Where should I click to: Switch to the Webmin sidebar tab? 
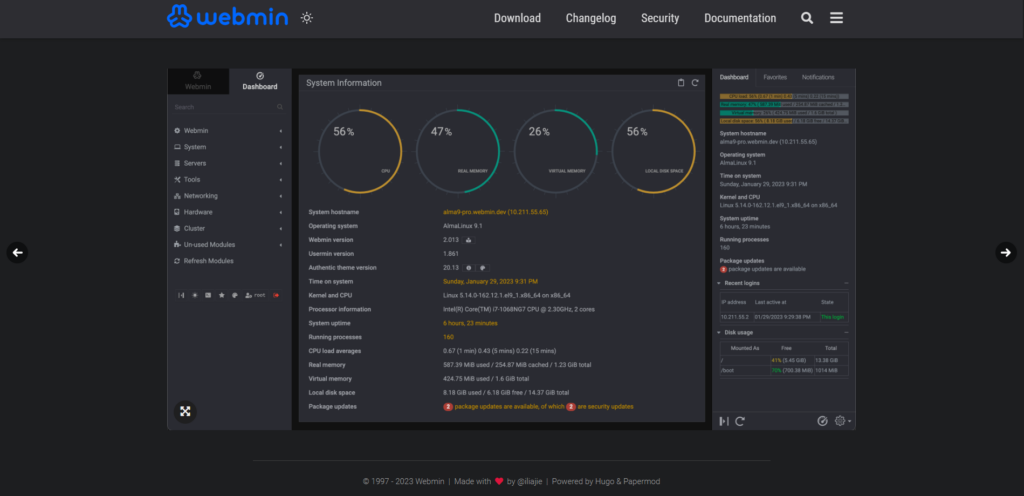(198, 81)
